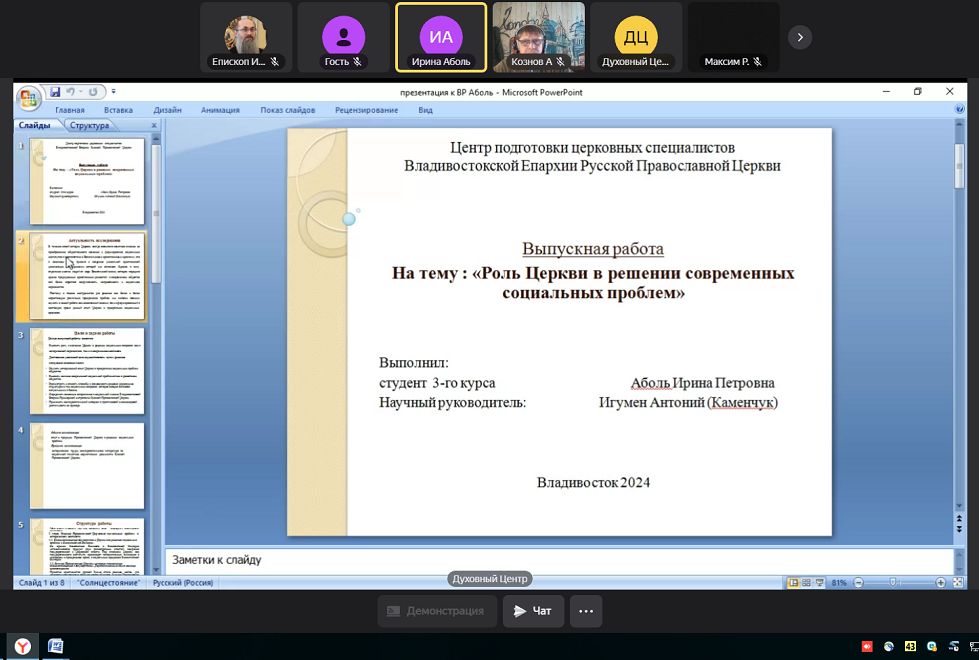979x660 pixels.
Task: Show next participants with the right arrow
Action: pos(799,37)
